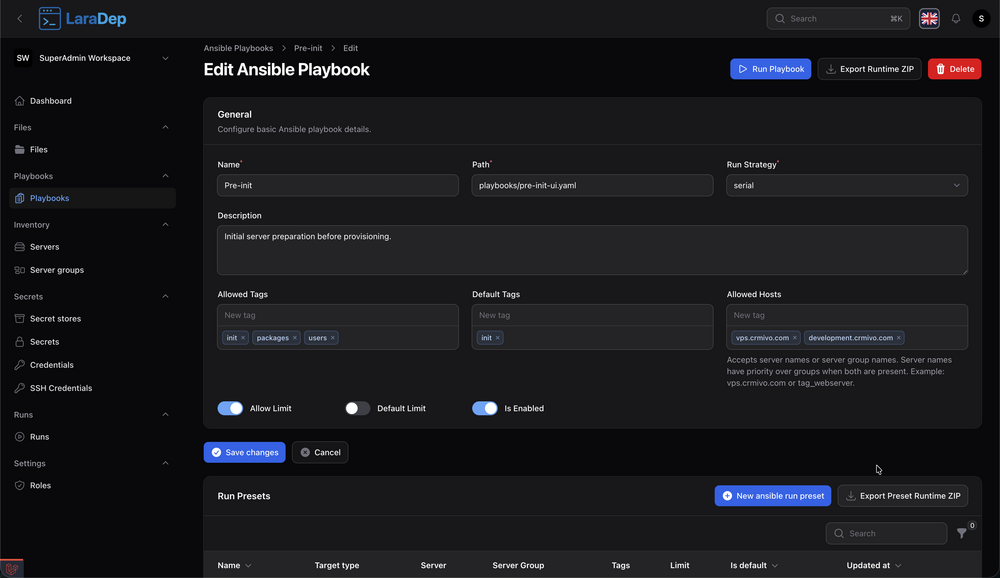Click the Run Playbook button

click(x=770, y=69)
